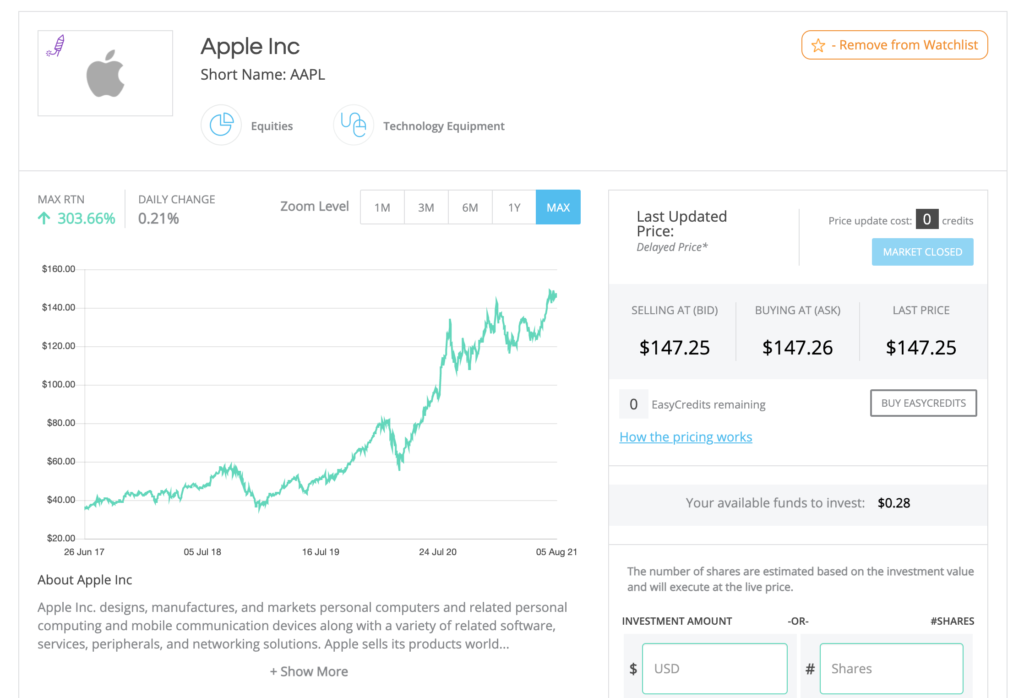Viewport: 1024px width, 698px height.
Task: Click the $147.26 buying ask price
Action: [x=797, y=347]
